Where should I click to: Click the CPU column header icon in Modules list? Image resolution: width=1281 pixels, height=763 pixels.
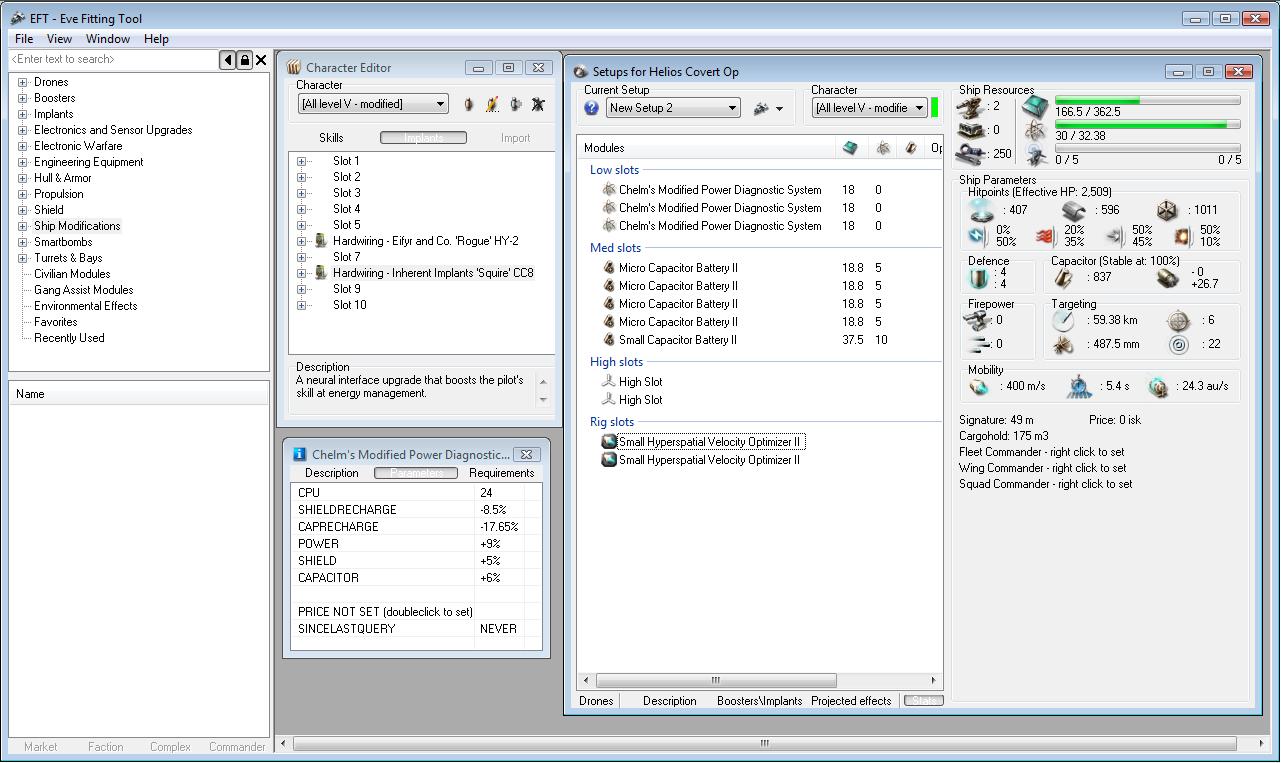pyautogui.click(x=850, y=148)
